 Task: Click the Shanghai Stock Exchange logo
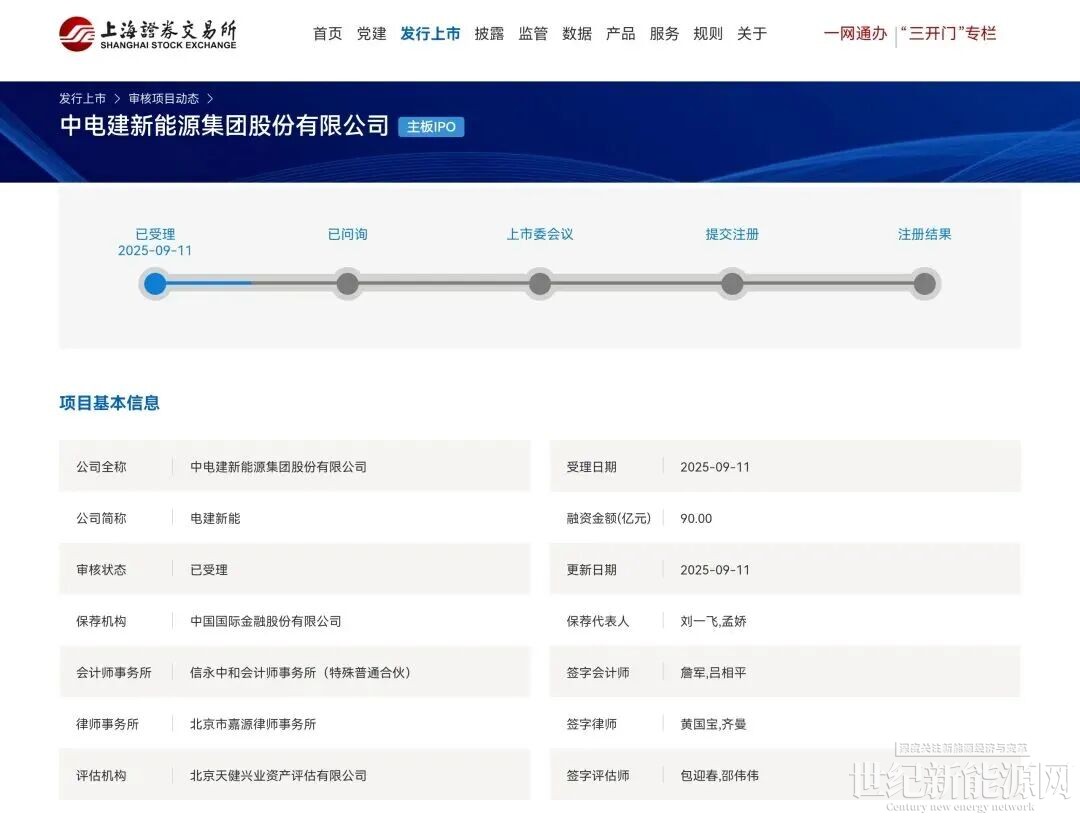point(148,34)
